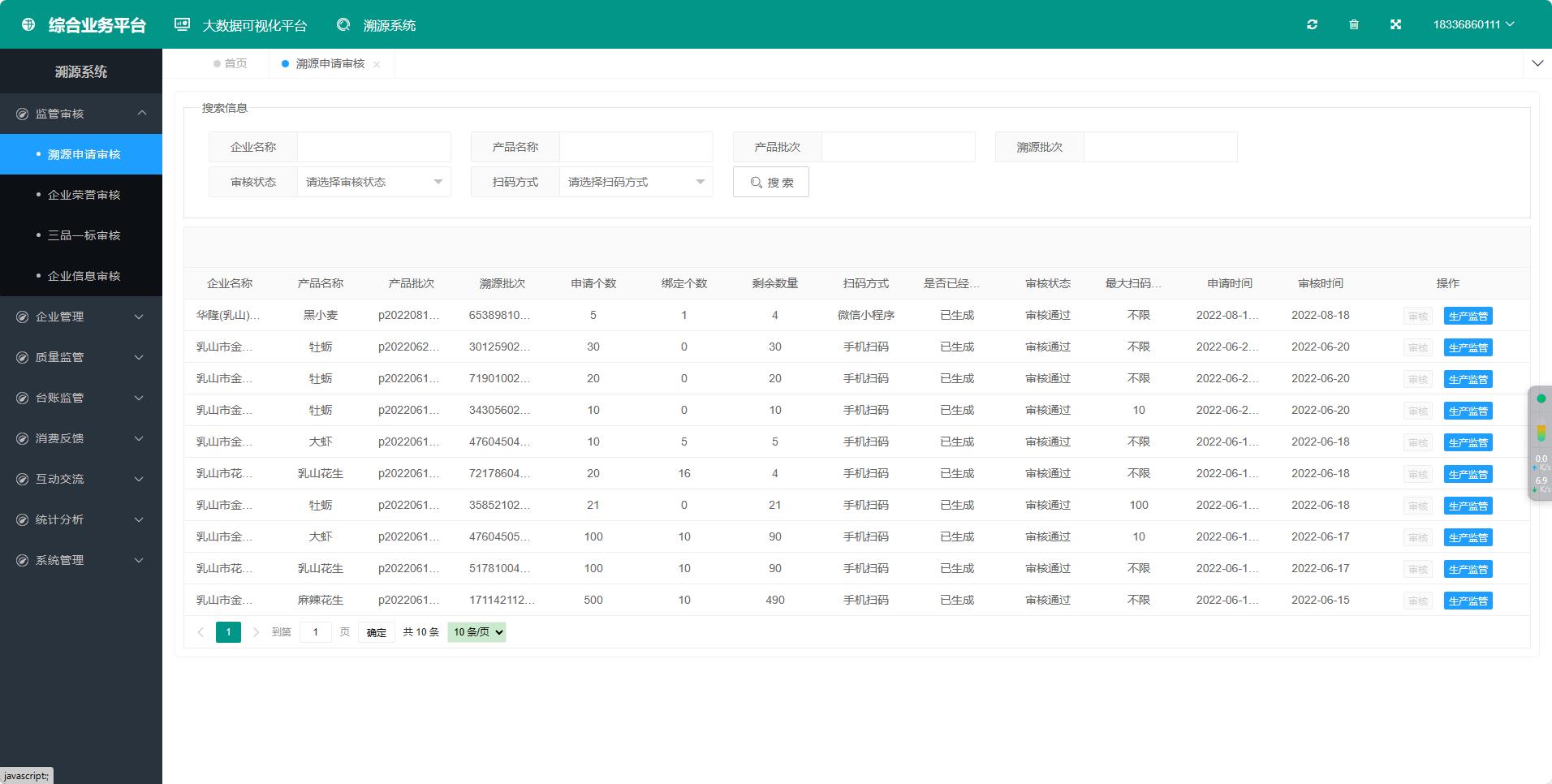Click the previous page arrow in pagination

tap(200, 632)
